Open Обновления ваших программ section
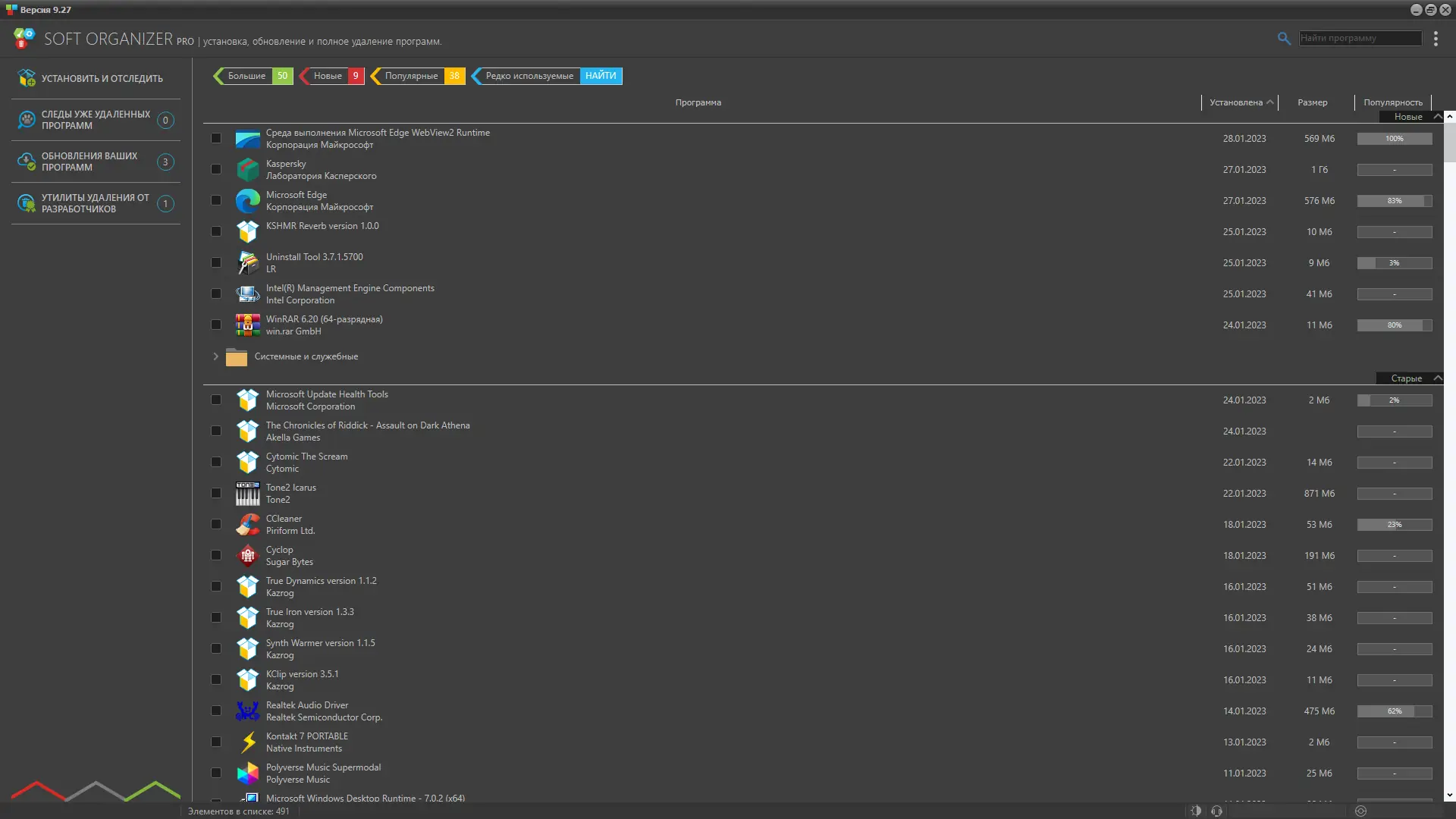The height and width of the screenshot is (819, 1456). [89, 162]
